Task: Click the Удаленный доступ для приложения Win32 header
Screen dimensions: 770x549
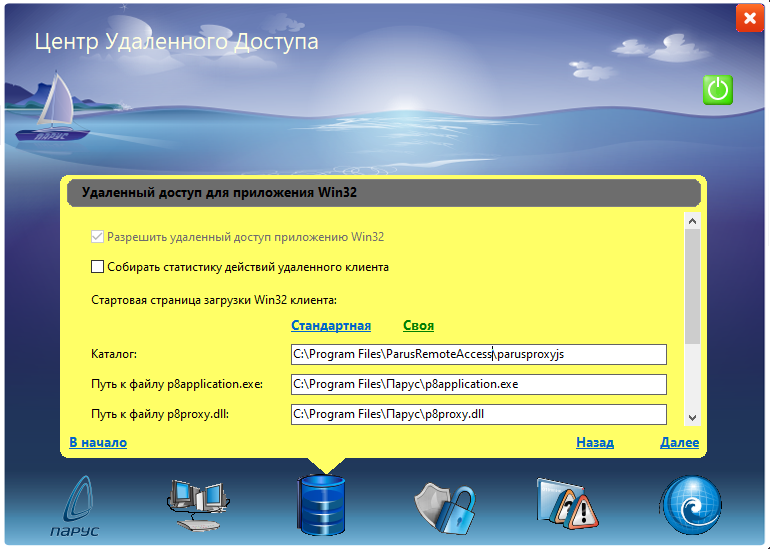Action: (219, 192)
